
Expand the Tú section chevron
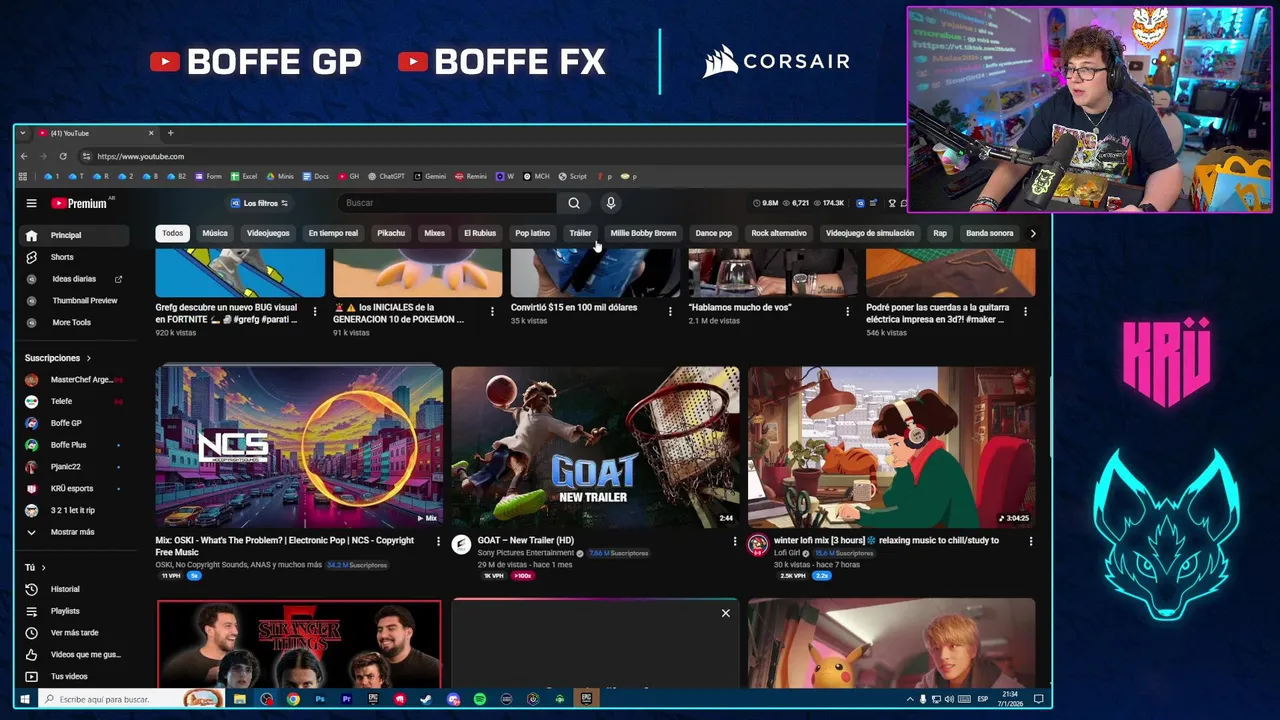click(x=43, y=567)
